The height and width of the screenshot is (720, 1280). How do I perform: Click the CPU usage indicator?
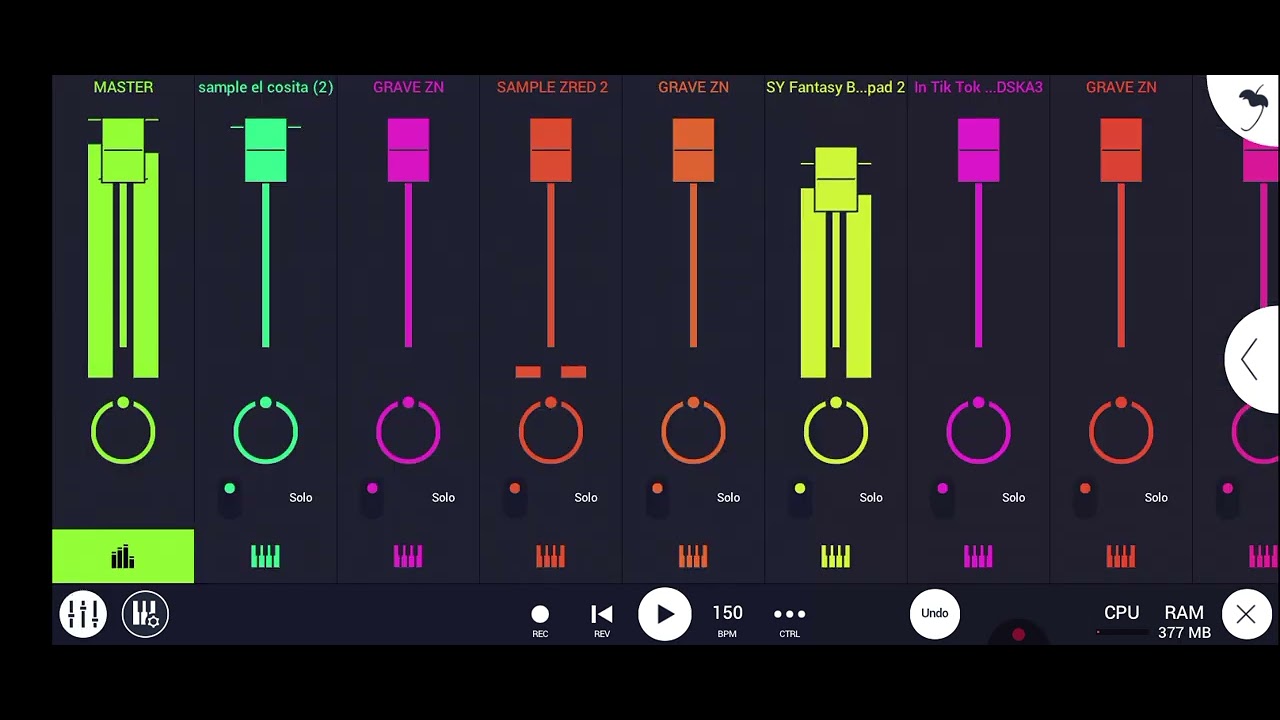(x=1121, y=619)
